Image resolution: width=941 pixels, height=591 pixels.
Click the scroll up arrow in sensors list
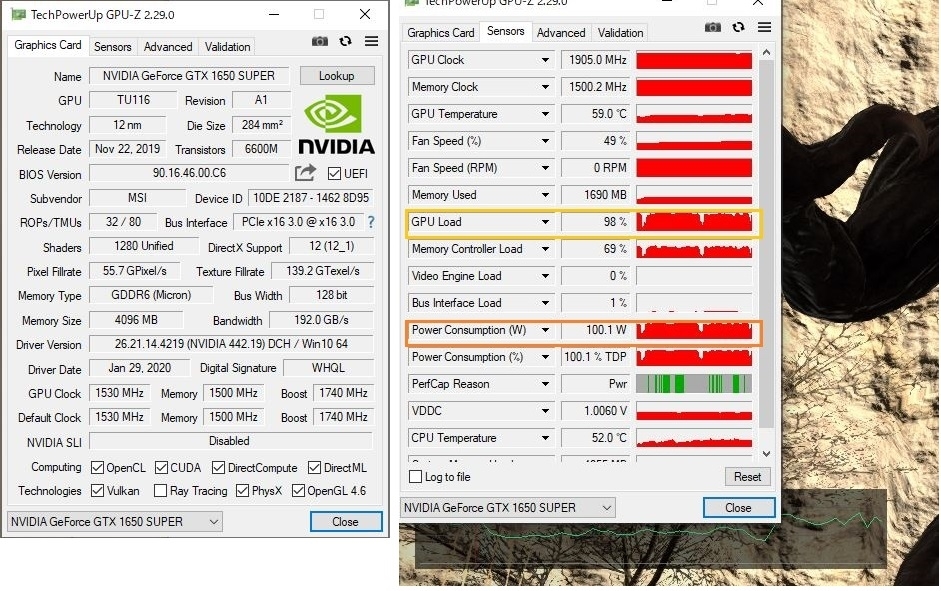[x=766, y=53]
